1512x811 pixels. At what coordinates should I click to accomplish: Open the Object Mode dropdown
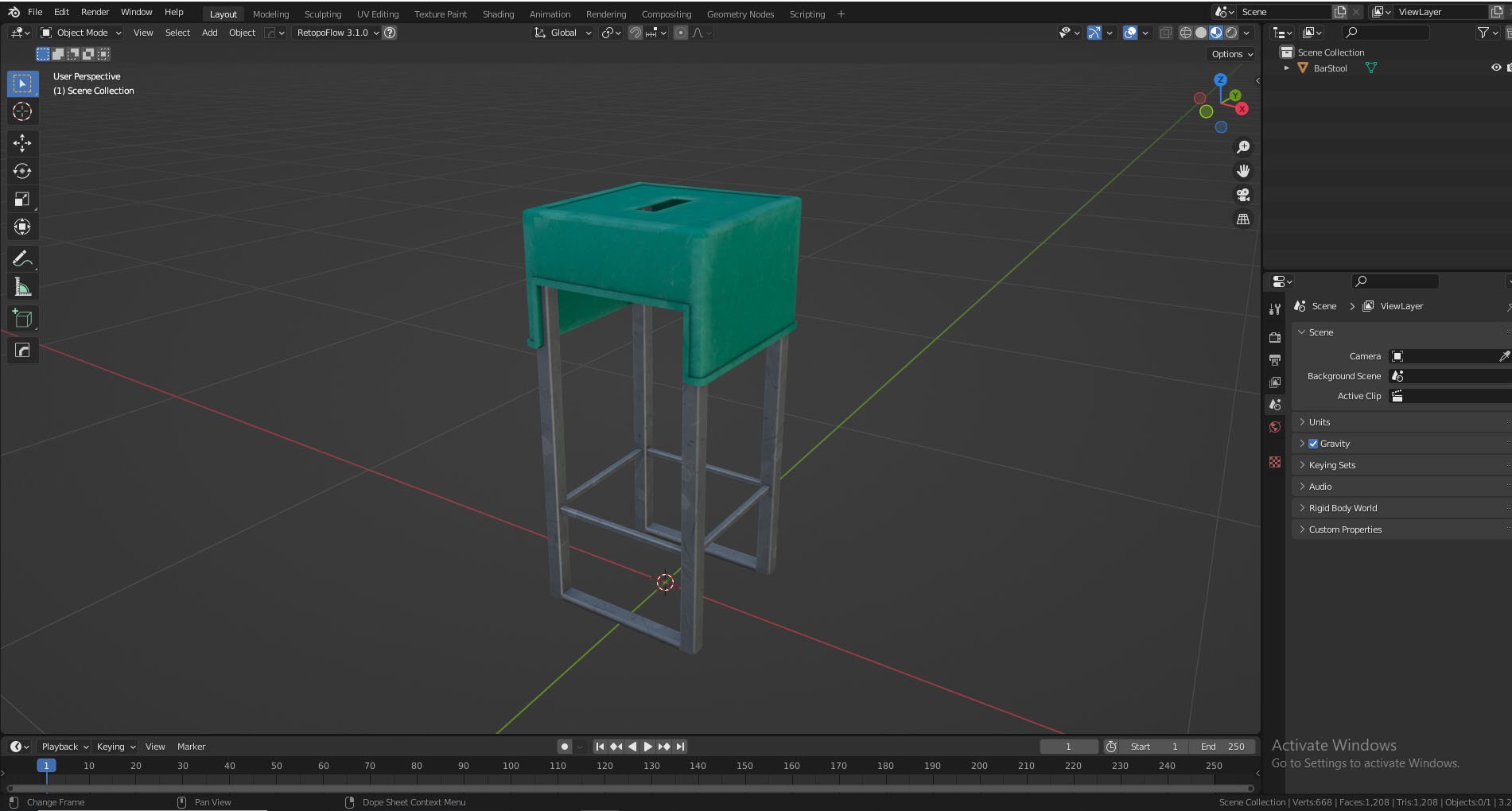[81, 33]
